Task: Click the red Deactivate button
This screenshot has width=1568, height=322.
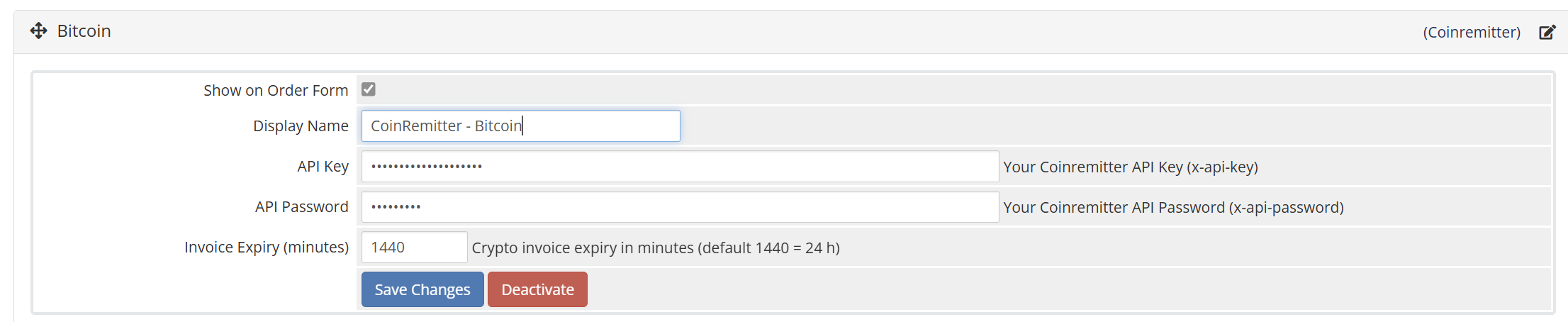Action: click(537, 289)
